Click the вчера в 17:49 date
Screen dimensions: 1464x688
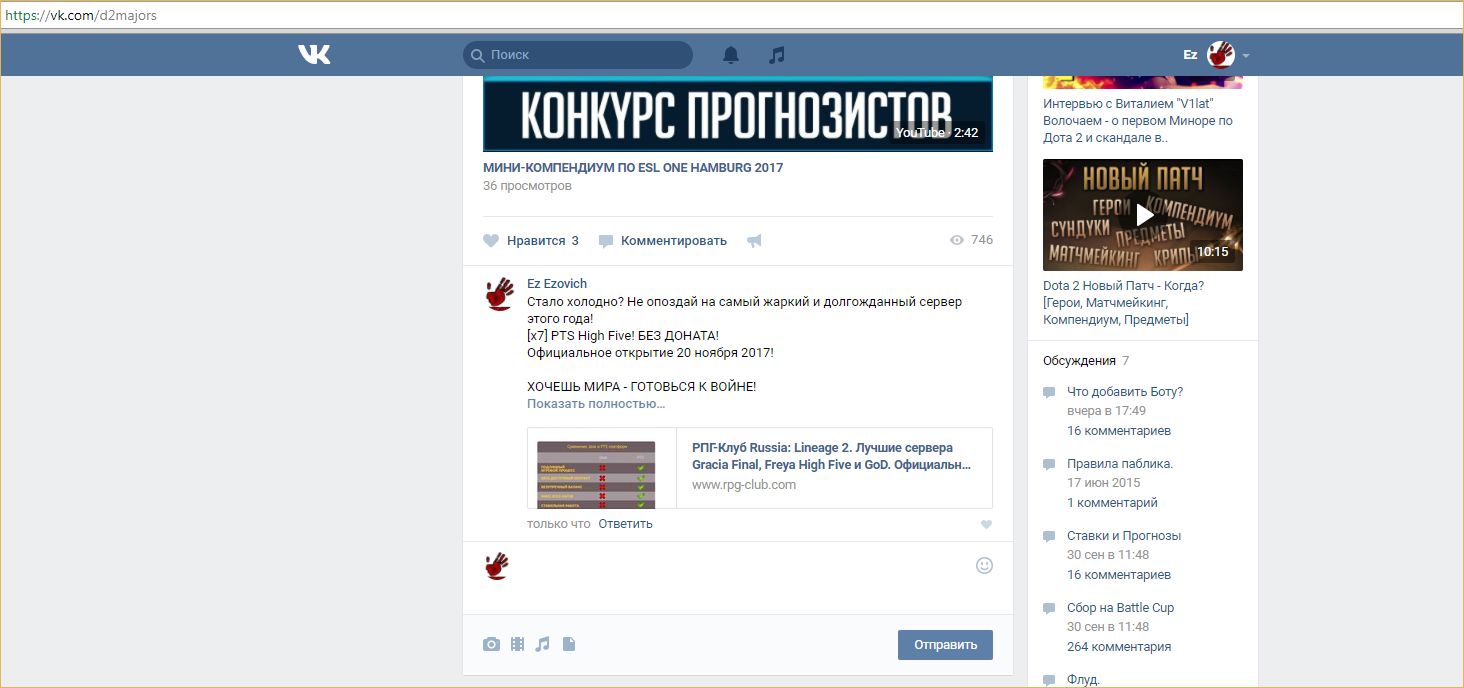point(1106,411)
